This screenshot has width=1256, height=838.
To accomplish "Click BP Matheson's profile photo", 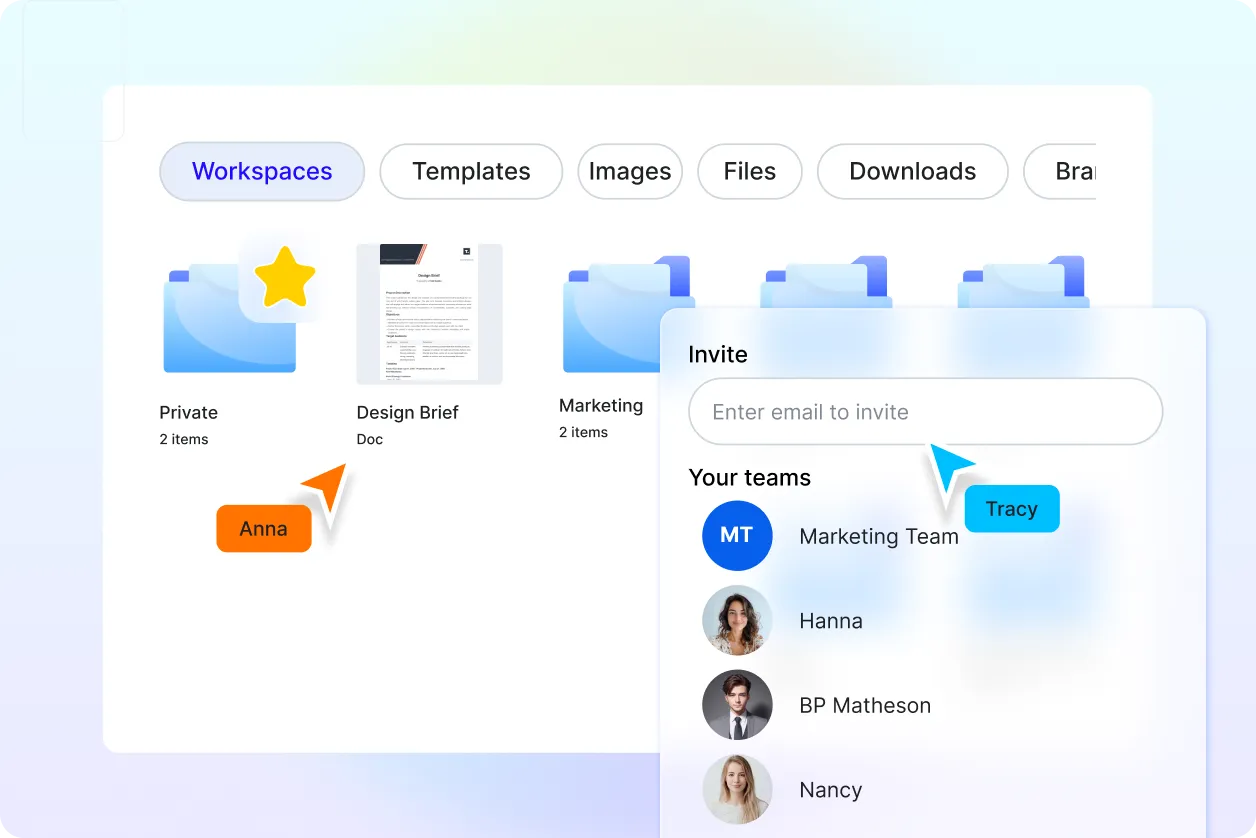I will (737, 705).
